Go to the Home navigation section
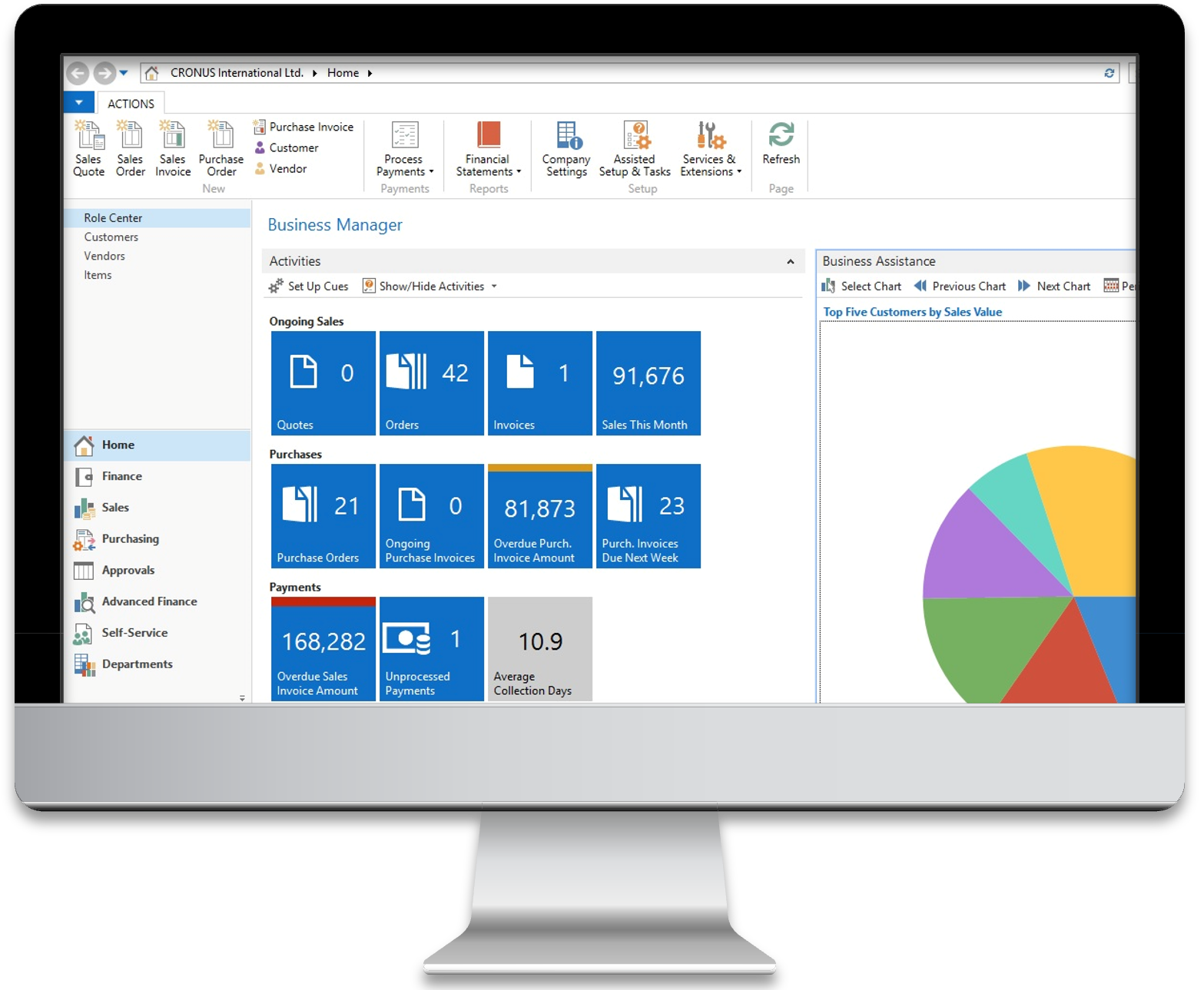1204x990 pixels. pyautogui.click(x=158, y=445)
